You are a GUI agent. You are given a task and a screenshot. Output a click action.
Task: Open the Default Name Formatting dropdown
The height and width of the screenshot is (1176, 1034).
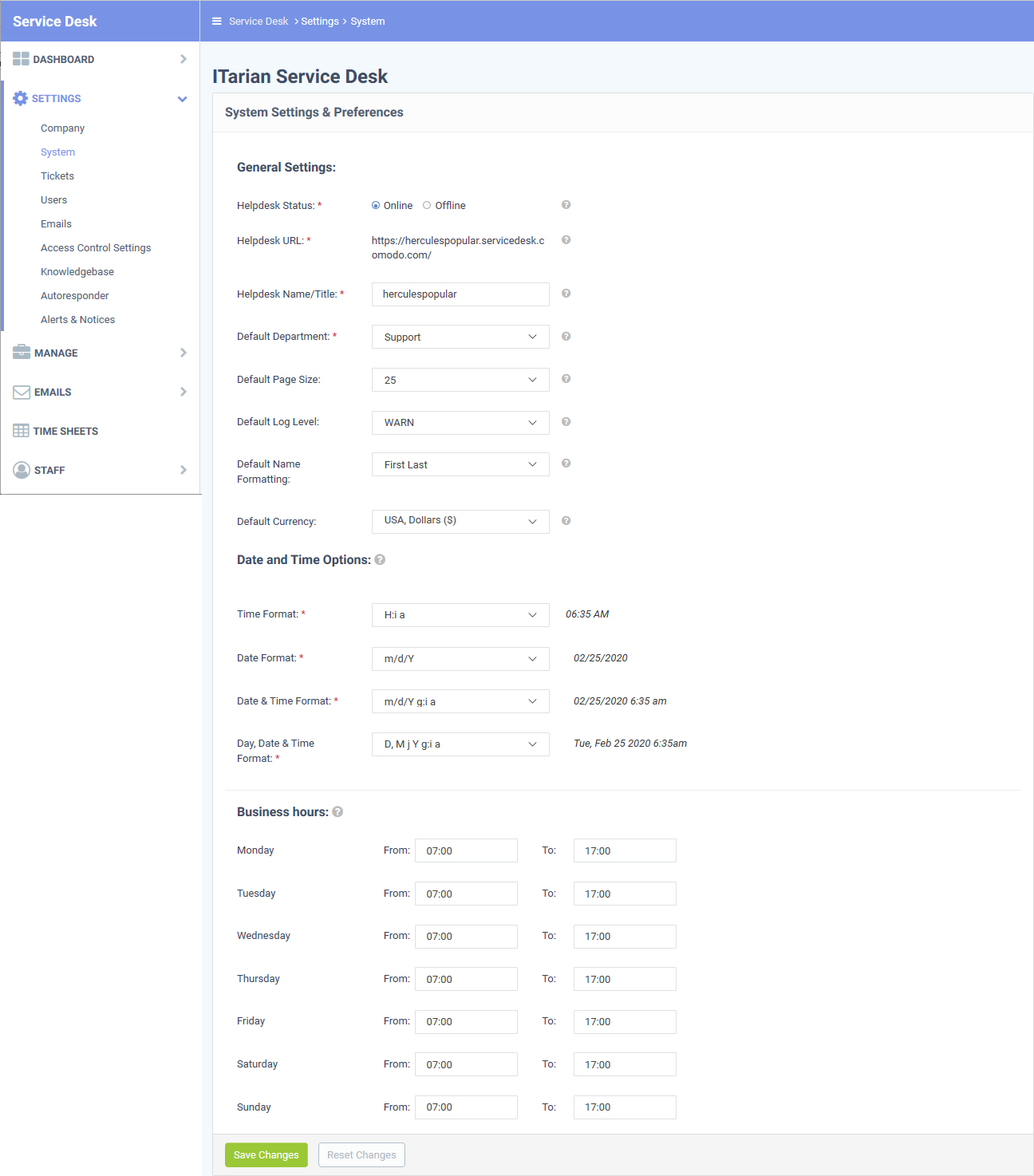pos(460,464)
